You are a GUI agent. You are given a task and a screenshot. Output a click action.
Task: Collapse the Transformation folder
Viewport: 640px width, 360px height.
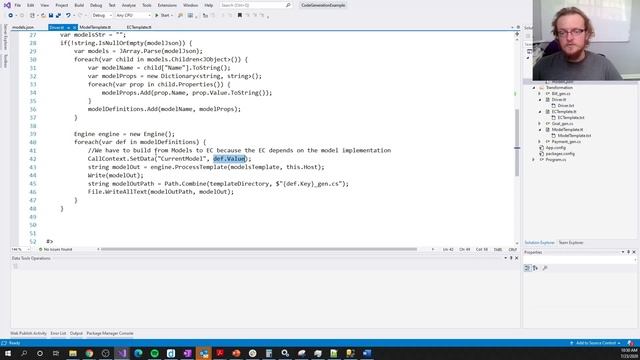(x=533, y=88)
